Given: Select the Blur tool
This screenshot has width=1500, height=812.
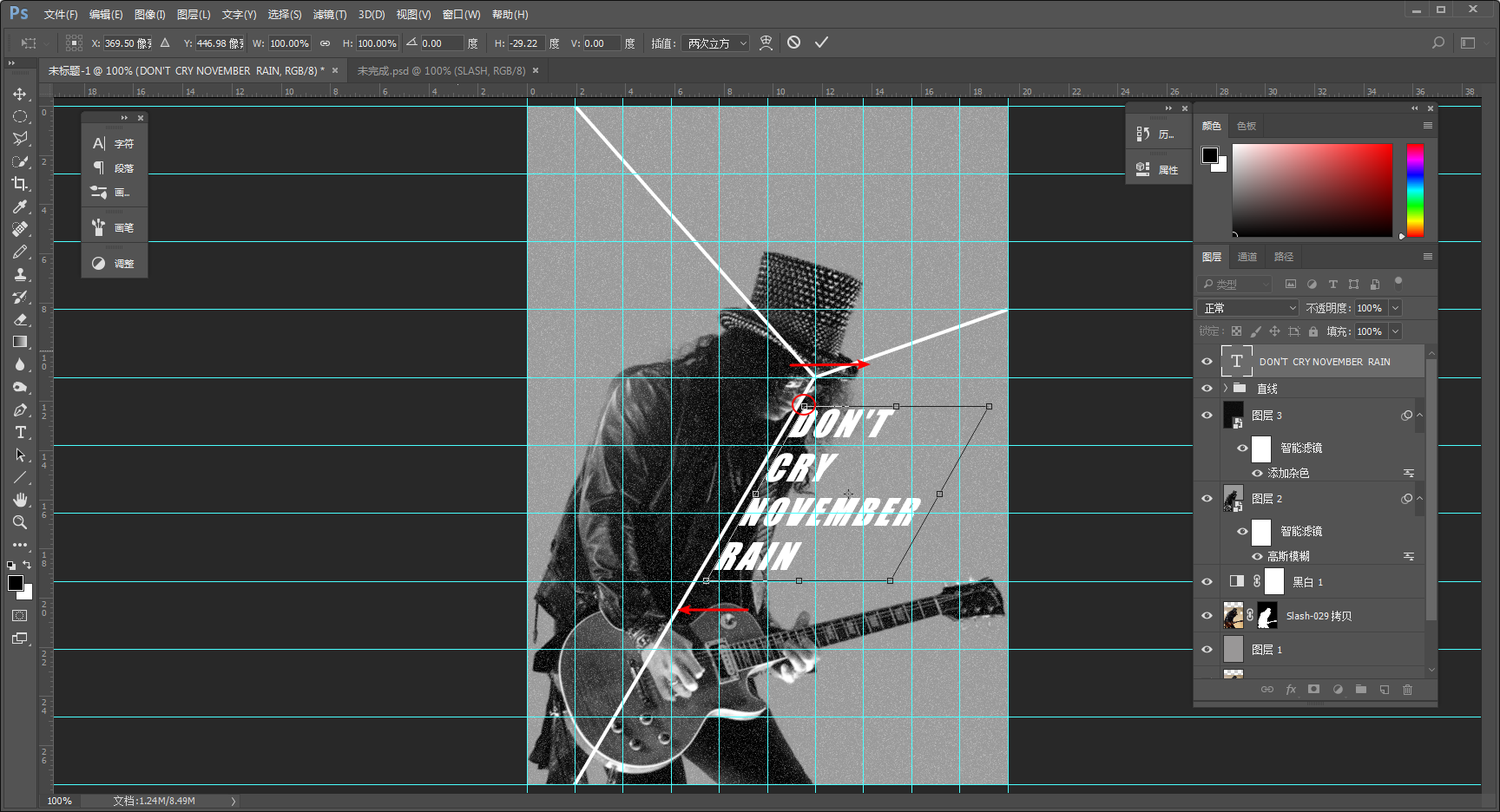Looking at the screenshot, I should pyautogui.click(x=20, y=364).
